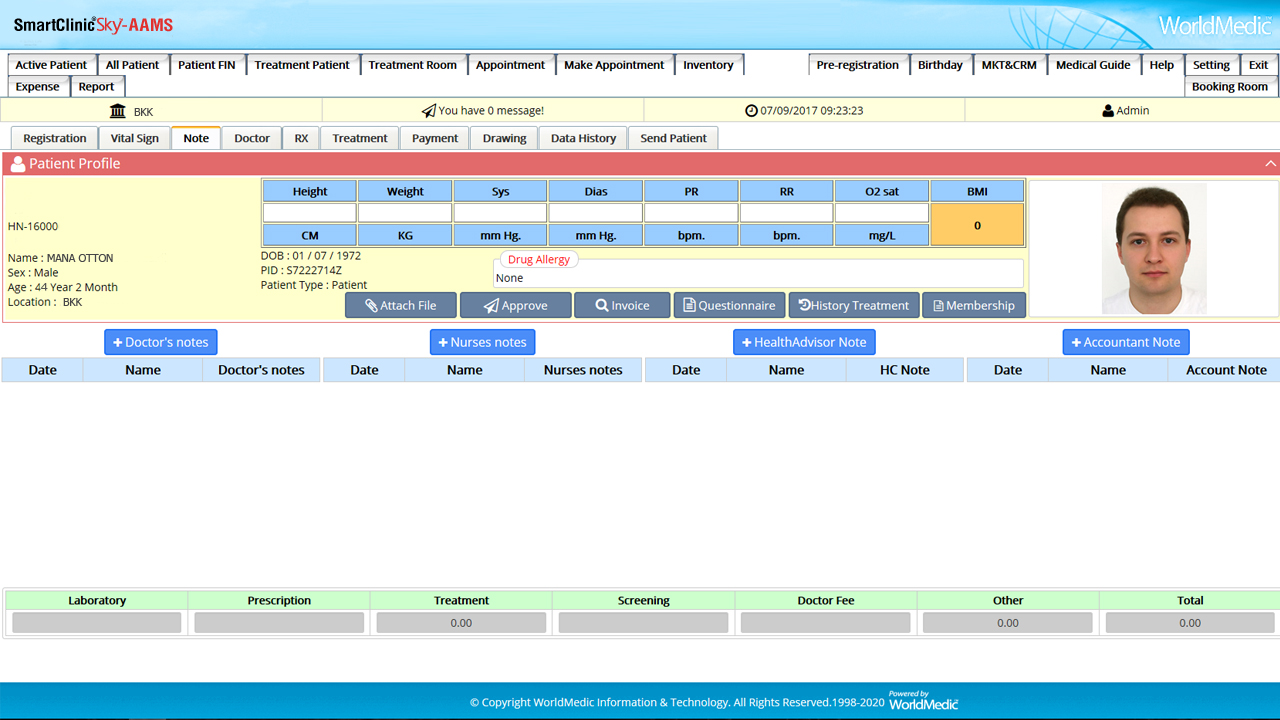
Task: Open the Send Patient tab
Action: coord(673,138)
